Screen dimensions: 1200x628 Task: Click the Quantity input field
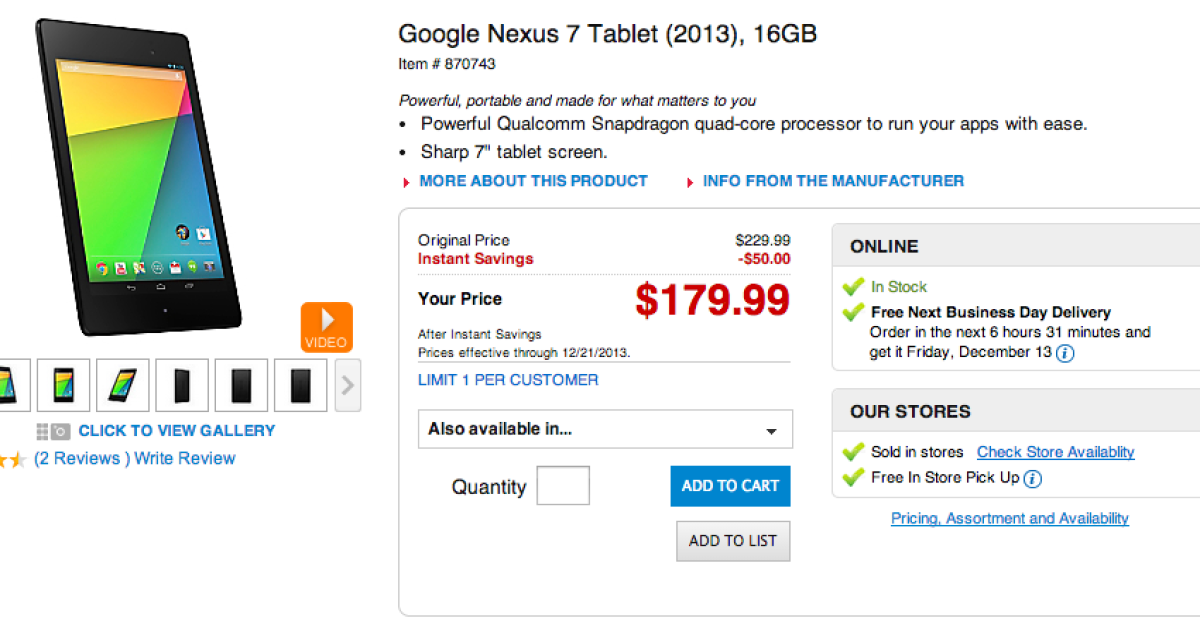pos(563,486)
